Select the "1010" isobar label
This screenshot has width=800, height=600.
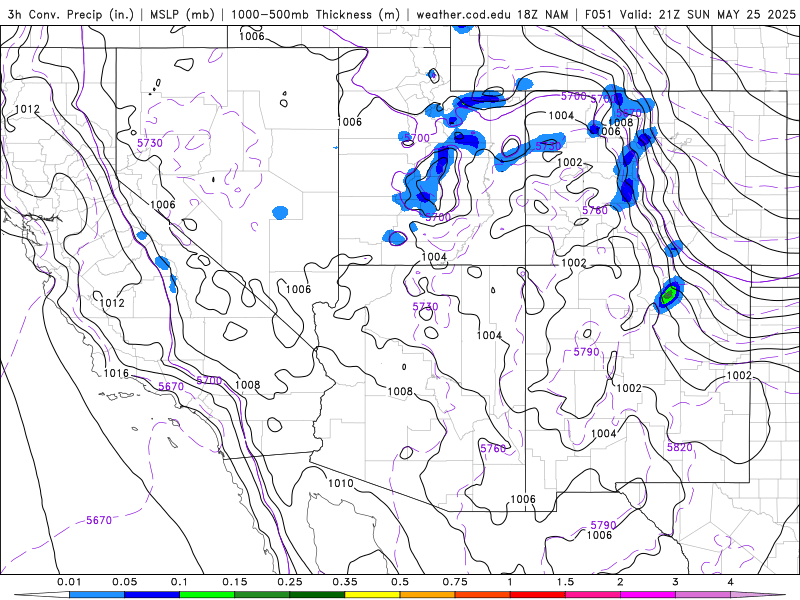340,483
